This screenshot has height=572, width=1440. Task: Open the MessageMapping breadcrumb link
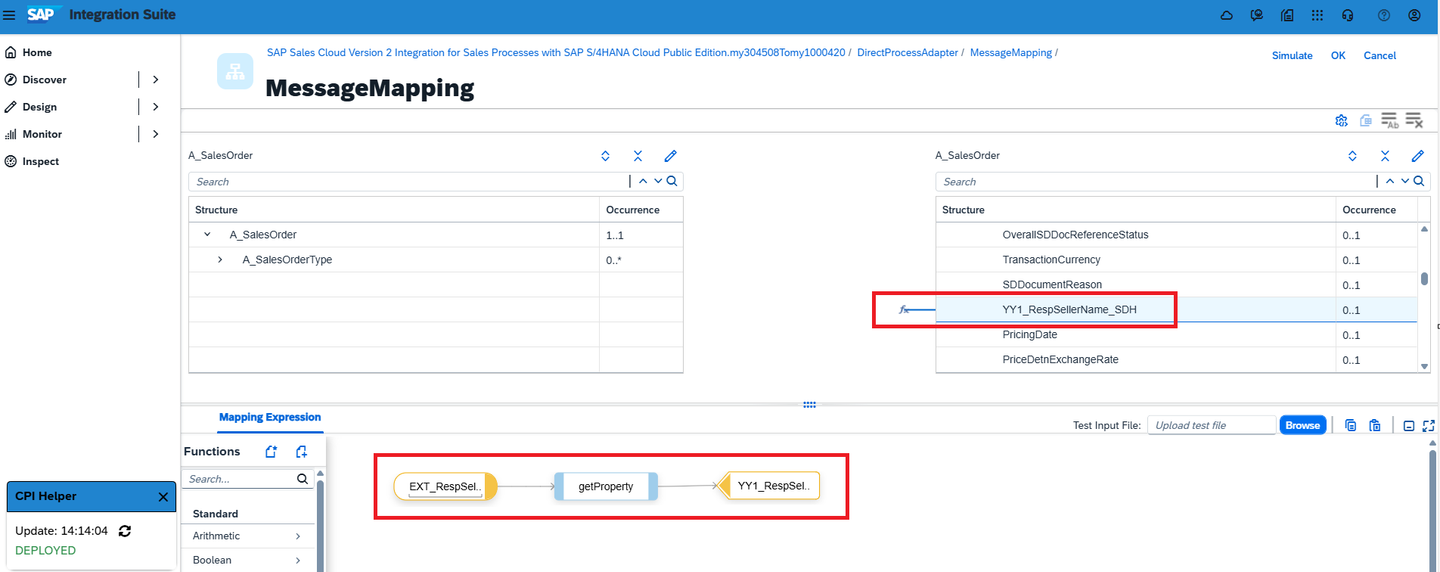coord(1011,52)
